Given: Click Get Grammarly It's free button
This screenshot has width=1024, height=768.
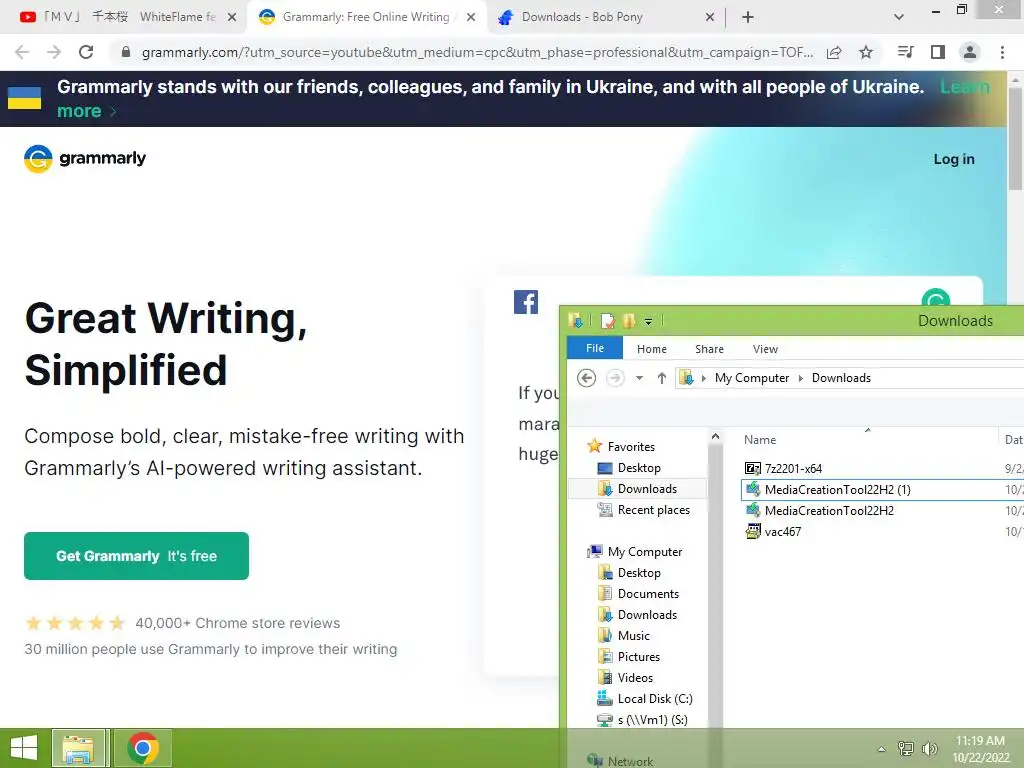Looking at the screenshot, I should [x=136, y=556].
